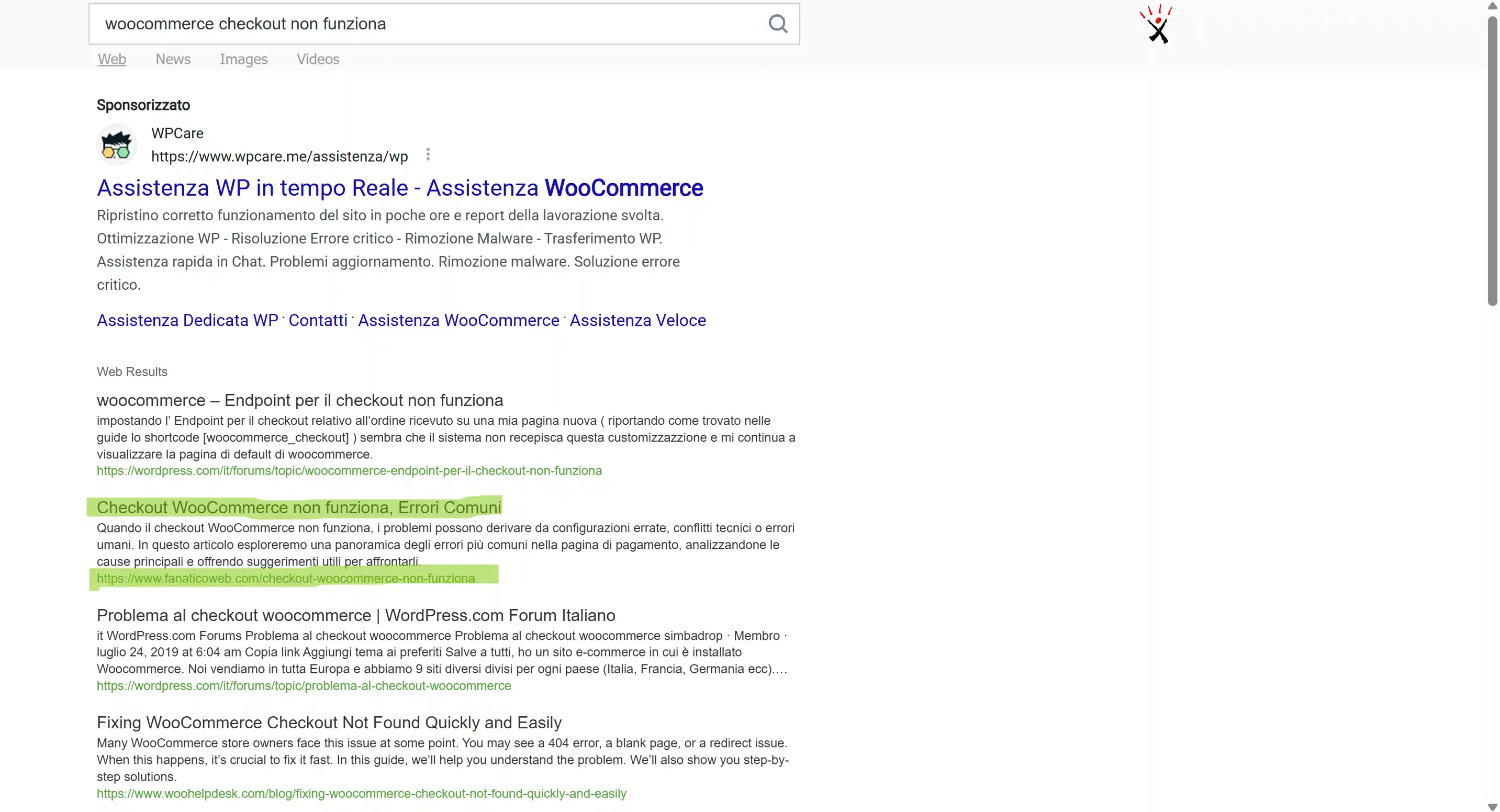Select the Web results tab

pyautogui.click(x=112, y=59)
